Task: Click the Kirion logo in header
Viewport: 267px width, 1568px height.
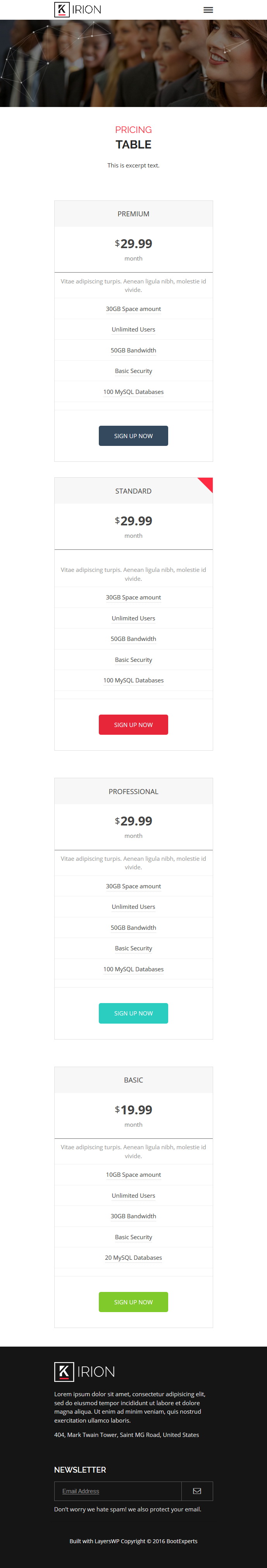Action: pyautogui.click(x=78, y=10)
